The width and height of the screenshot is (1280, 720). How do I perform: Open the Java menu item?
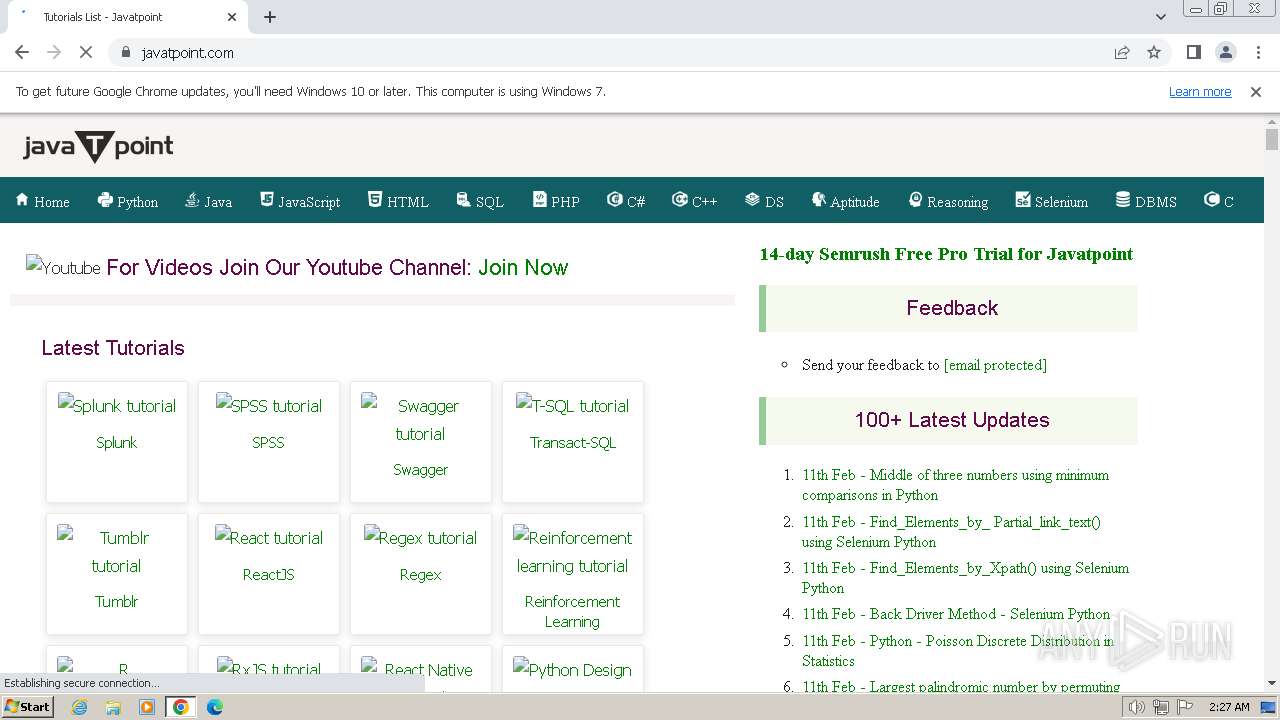[208, 201]
